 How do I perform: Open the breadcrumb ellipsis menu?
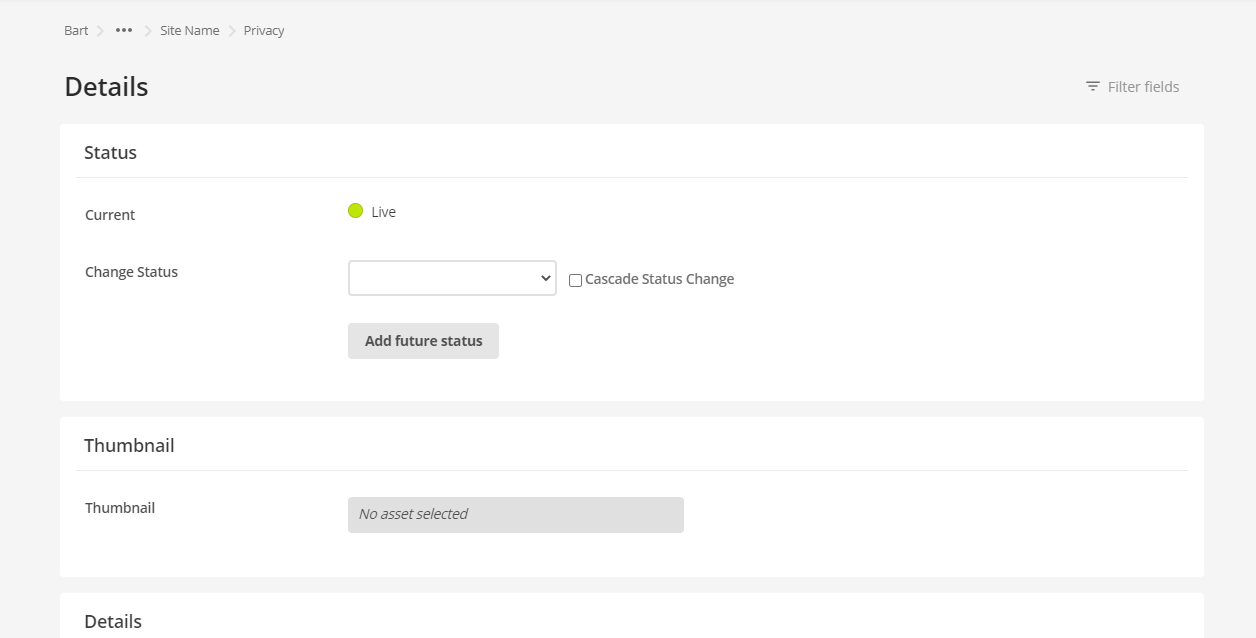124,30
